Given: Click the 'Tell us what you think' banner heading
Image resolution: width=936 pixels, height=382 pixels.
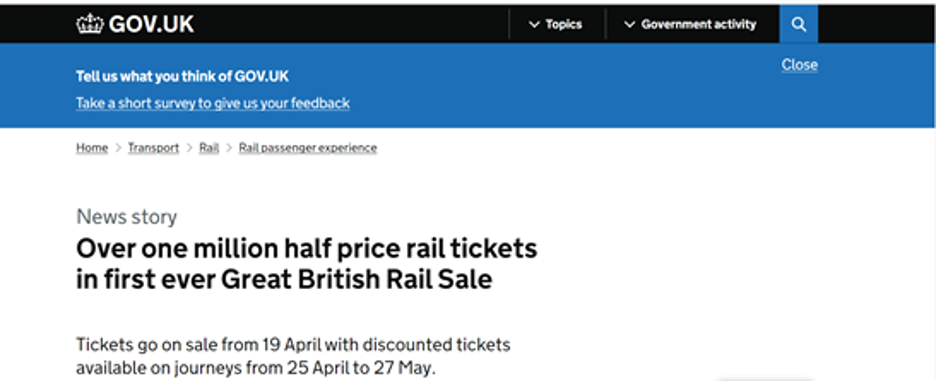Looking at the screenshot, I should [183, 76].
